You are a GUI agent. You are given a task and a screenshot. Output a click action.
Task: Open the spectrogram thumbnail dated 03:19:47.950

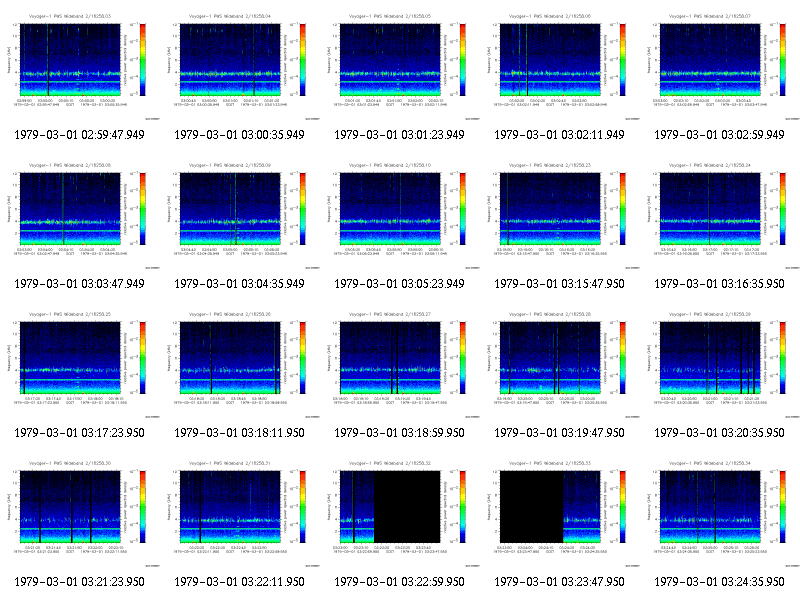(x=560, y=363)
